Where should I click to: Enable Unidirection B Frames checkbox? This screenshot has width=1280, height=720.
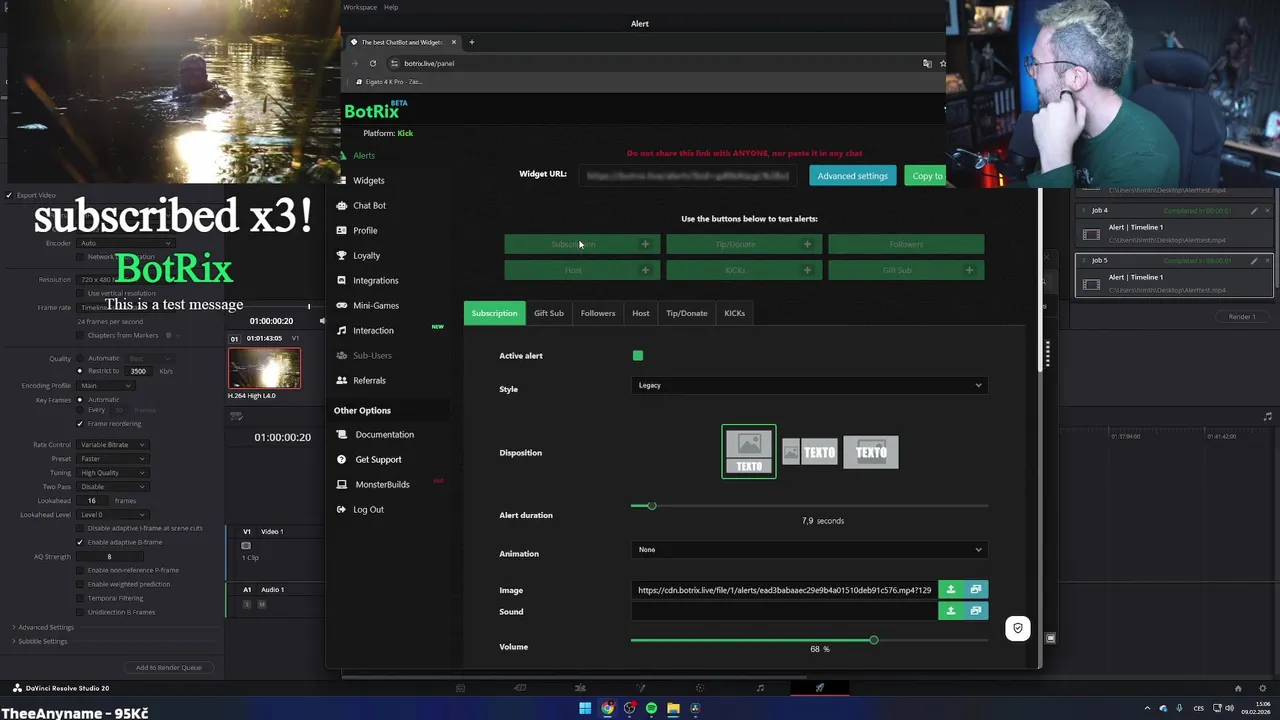tap(80, 612)
